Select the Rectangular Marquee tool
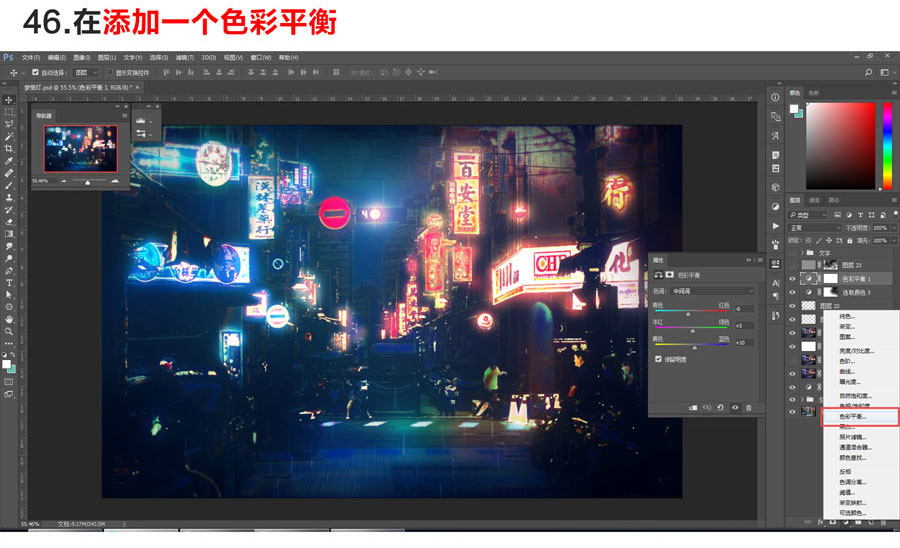Viewport: 900px width, 548px height. (9, 112)
